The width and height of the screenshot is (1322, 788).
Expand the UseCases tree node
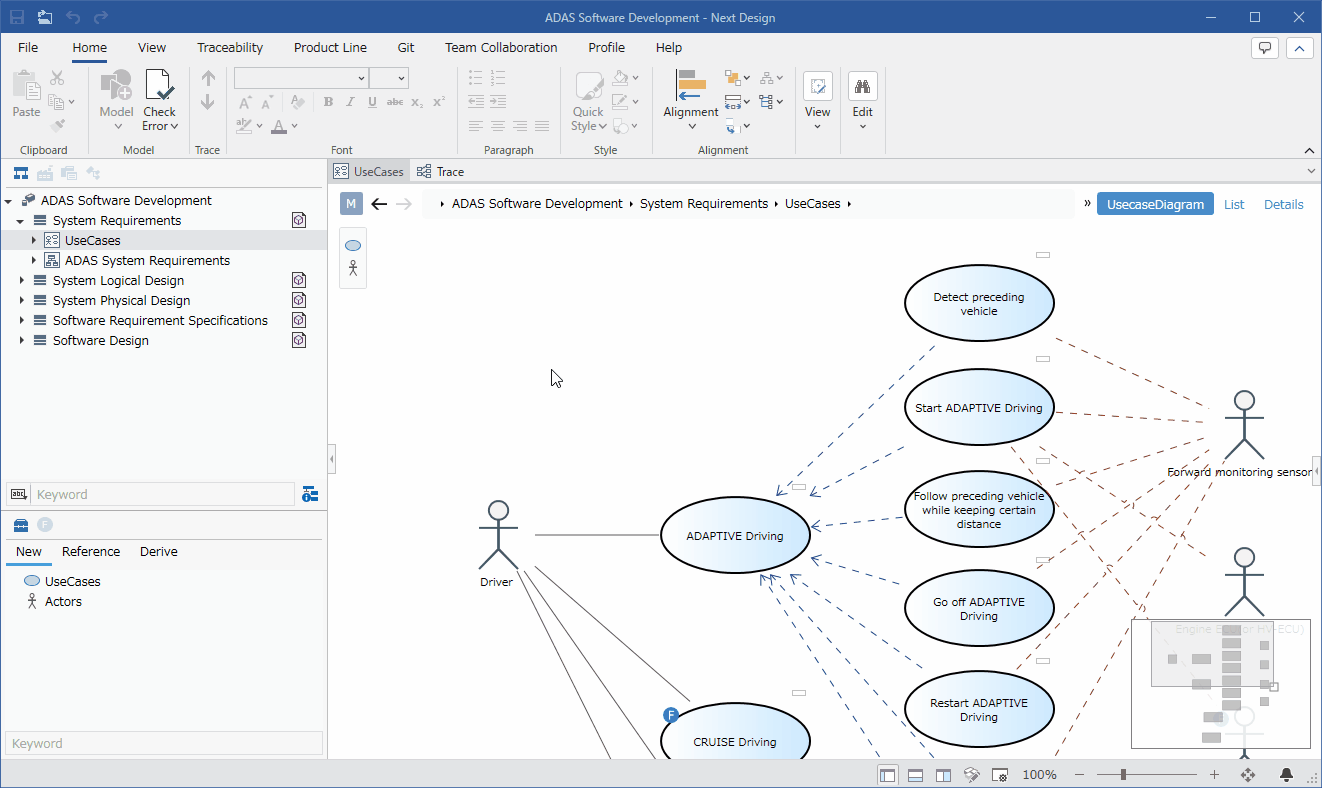[33, 240]
